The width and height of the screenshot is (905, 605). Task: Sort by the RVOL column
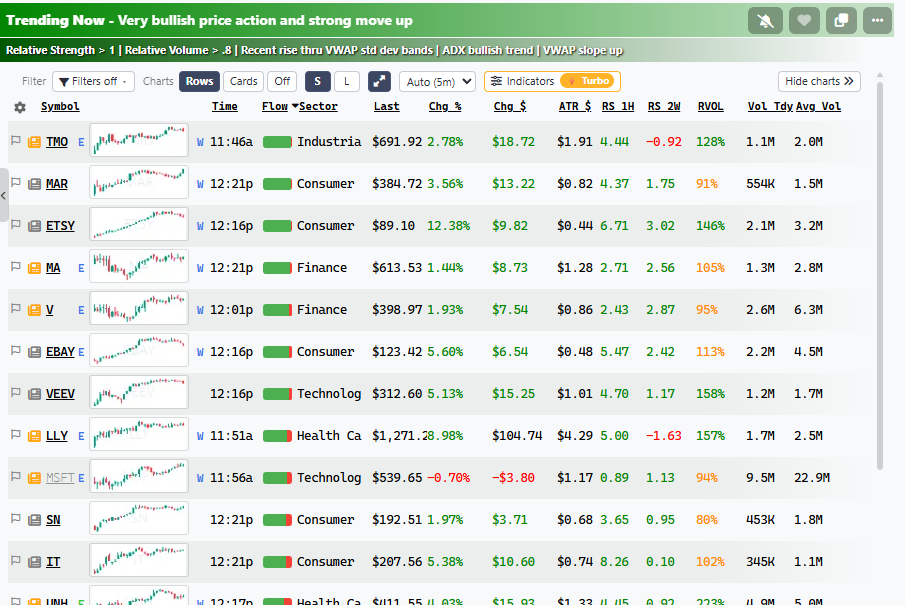tap(710, 107)
